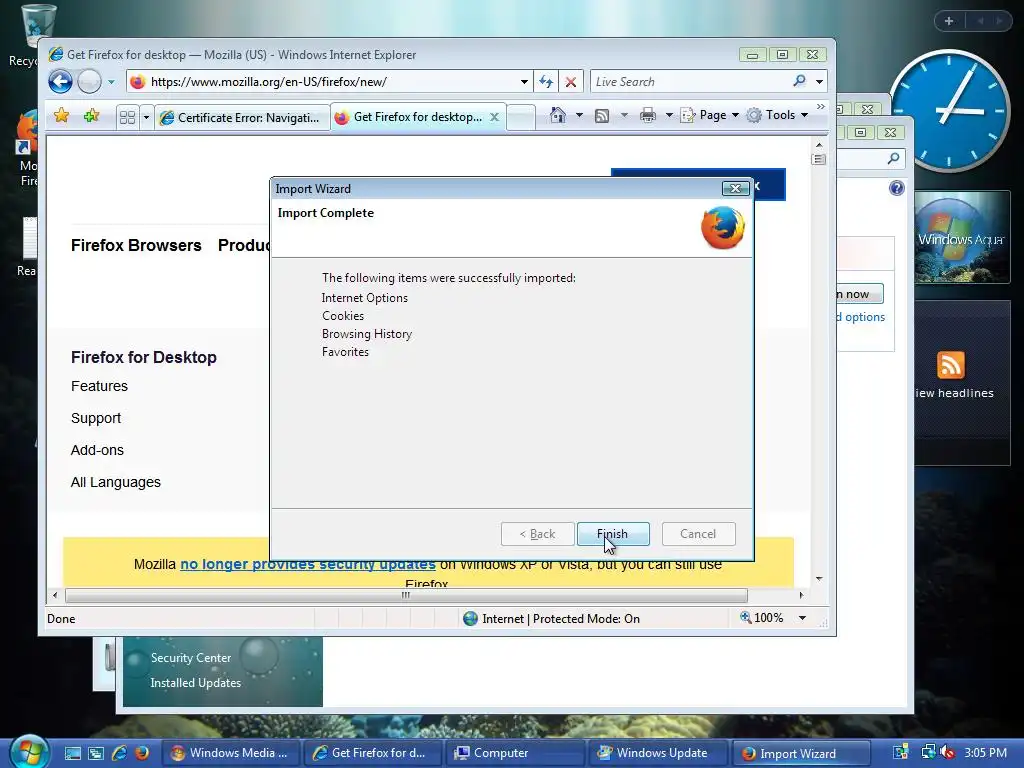Expand the Feeds dropdown arrow
This screenshot has width=1024, height=768.
624,116
